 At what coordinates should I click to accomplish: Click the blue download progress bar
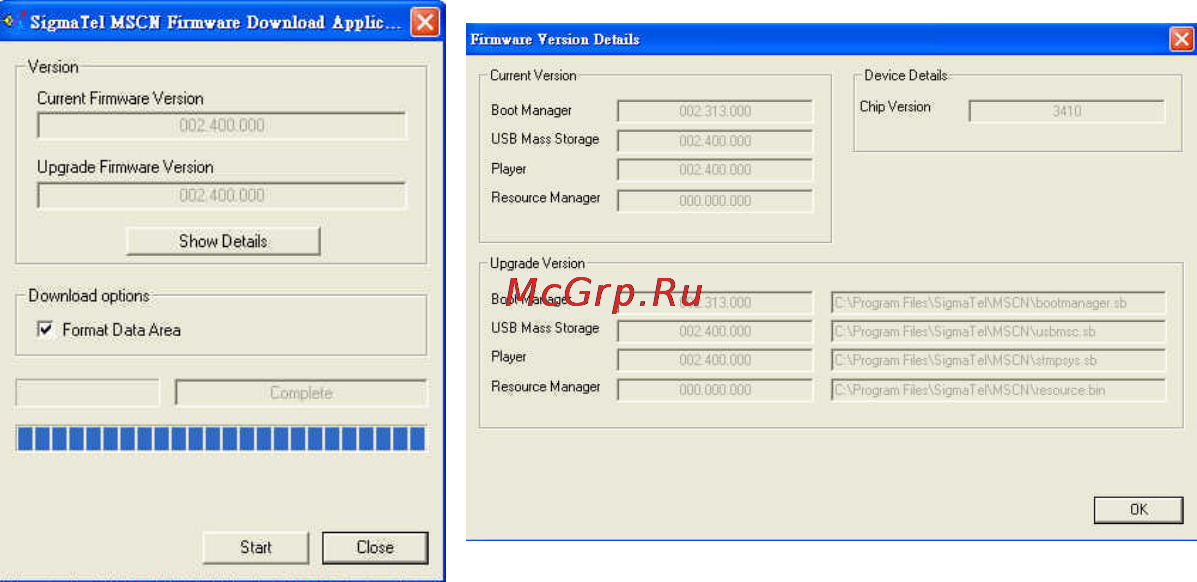pyautogui.click(x=221, y=438)
